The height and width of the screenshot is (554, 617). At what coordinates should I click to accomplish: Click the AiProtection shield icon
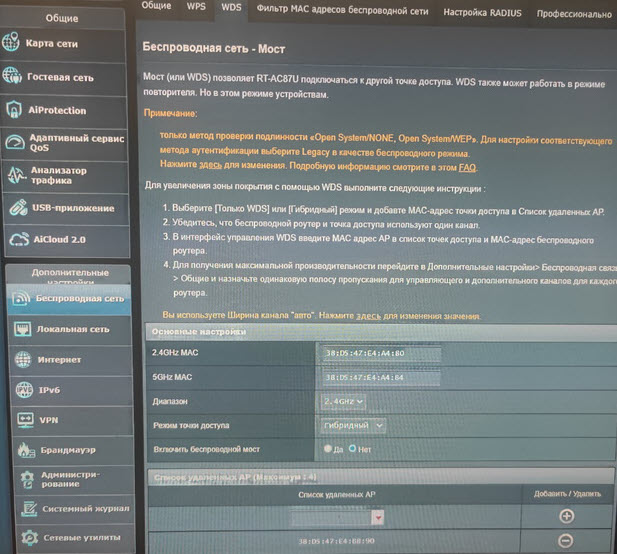(13, 110)
